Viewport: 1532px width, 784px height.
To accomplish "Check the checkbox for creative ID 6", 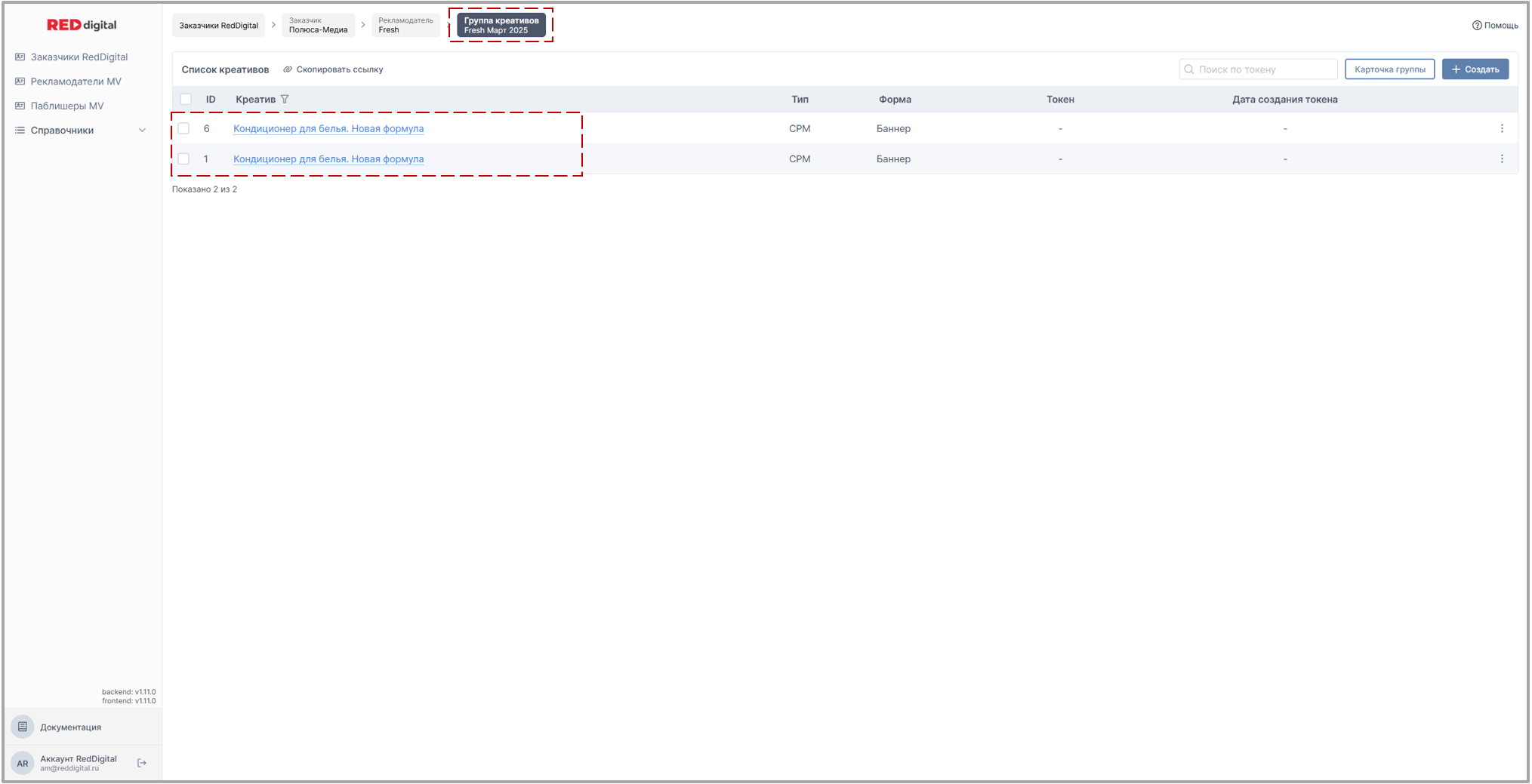I will tap(183, 129).
